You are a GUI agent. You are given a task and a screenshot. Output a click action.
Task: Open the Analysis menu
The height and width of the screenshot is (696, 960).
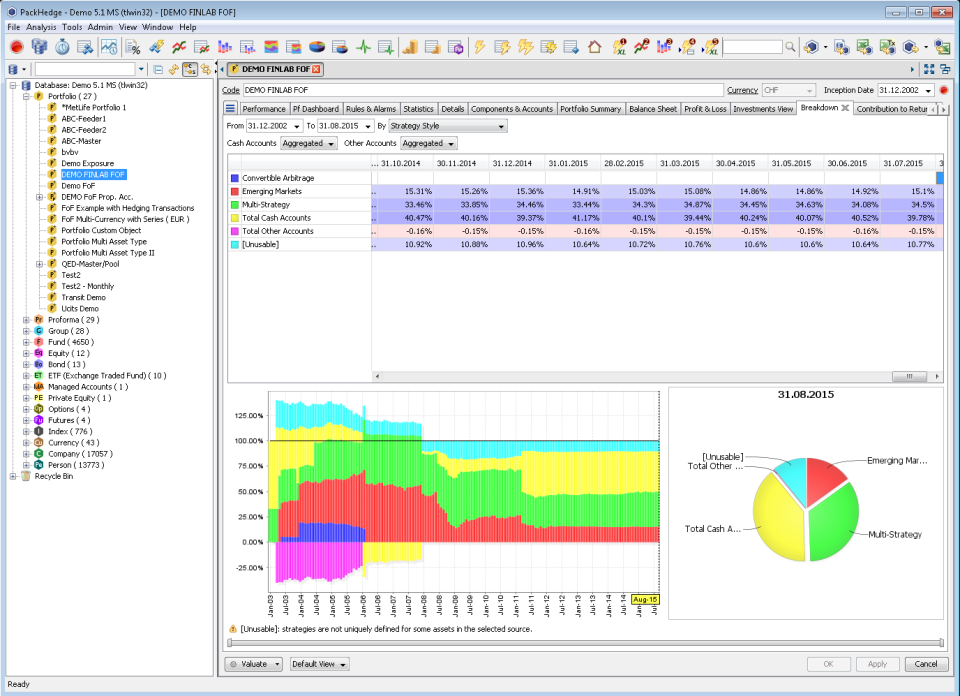pyautogui.click(x=41, y=27)
